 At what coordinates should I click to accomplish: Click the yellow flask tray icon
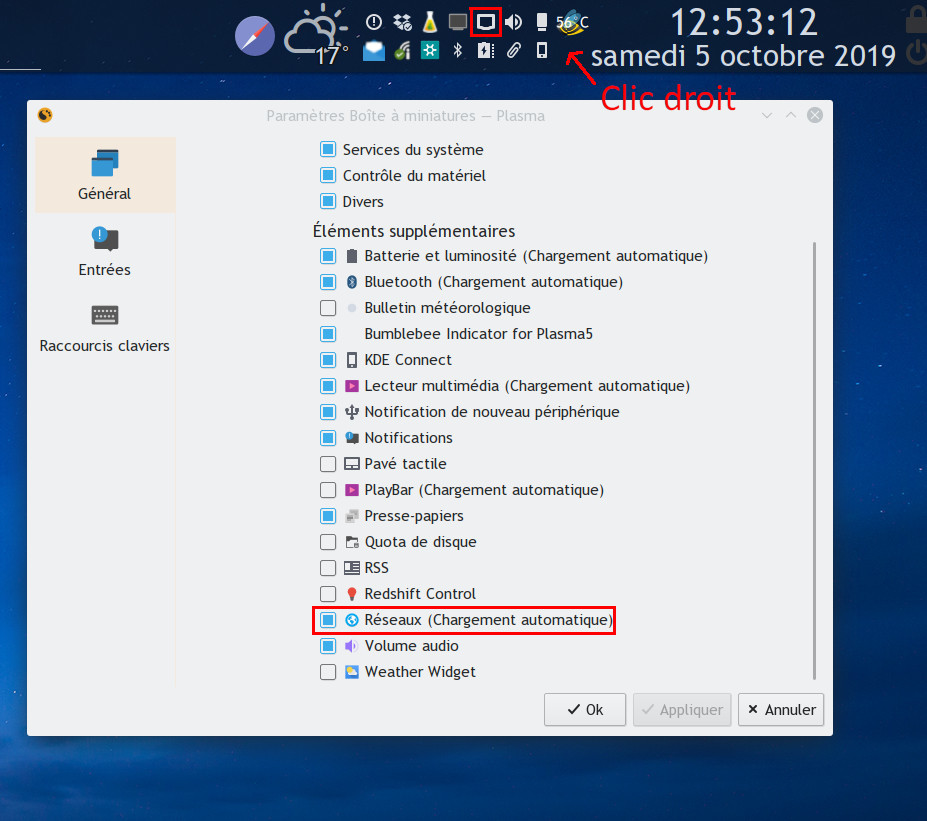click(x=430, y=22)
